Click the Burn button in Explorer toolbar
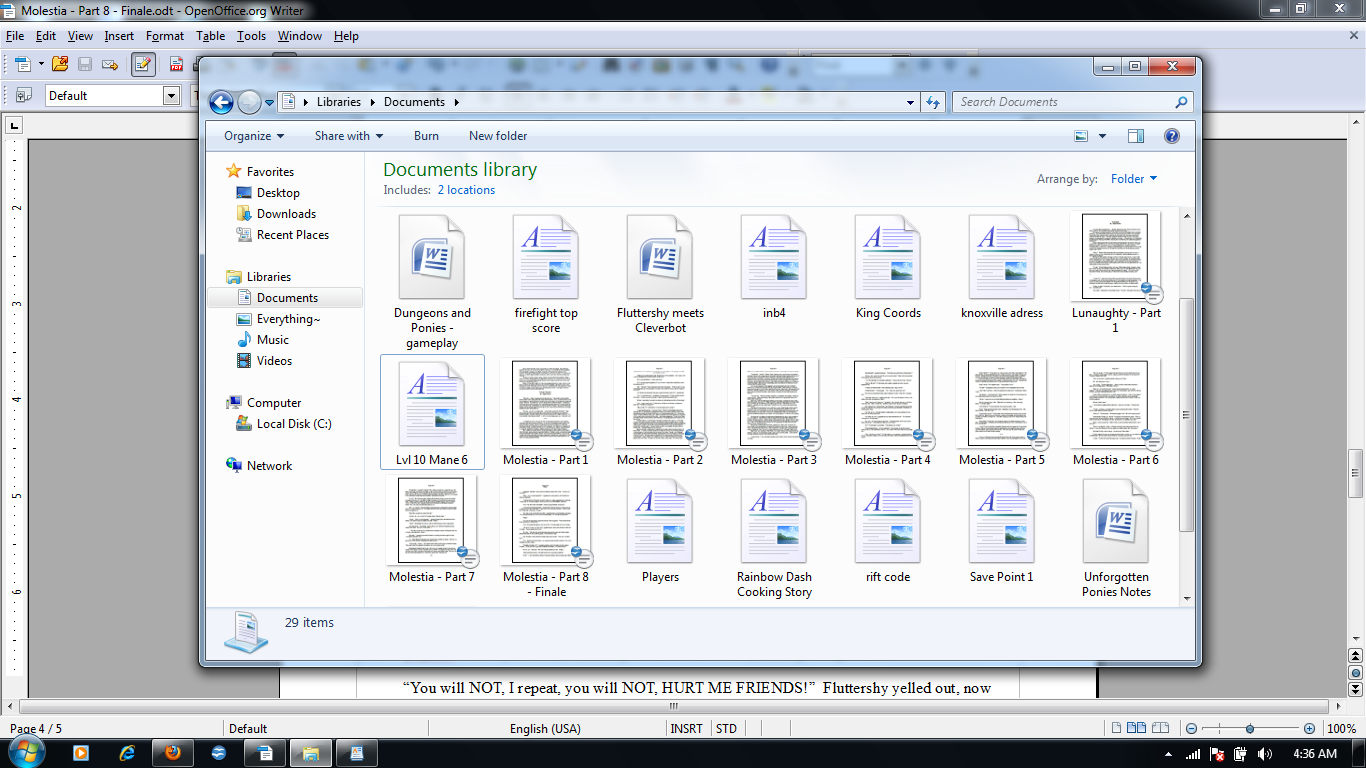1366x768 pixels. [x=426, y=136]
